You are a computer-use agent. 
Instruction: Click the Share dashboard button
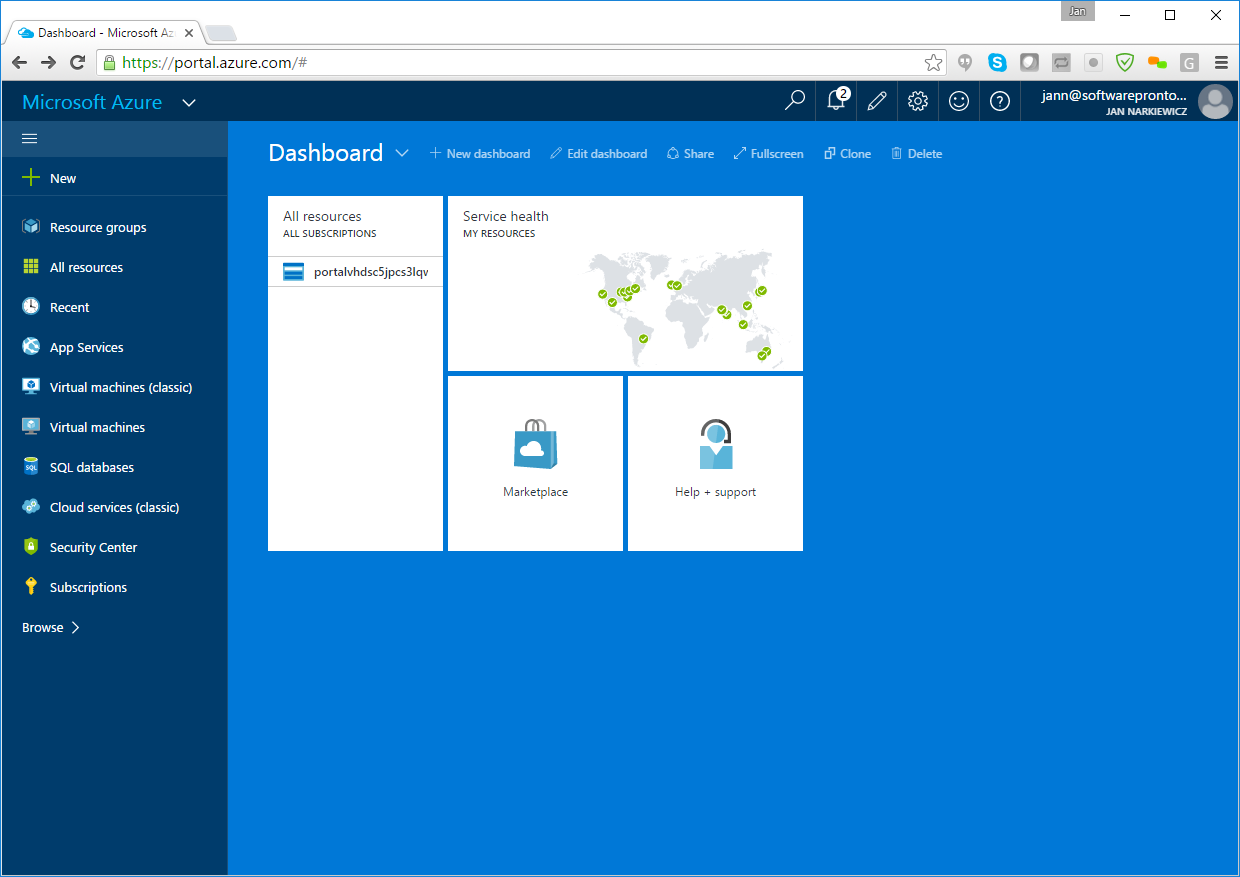(690, 154)
